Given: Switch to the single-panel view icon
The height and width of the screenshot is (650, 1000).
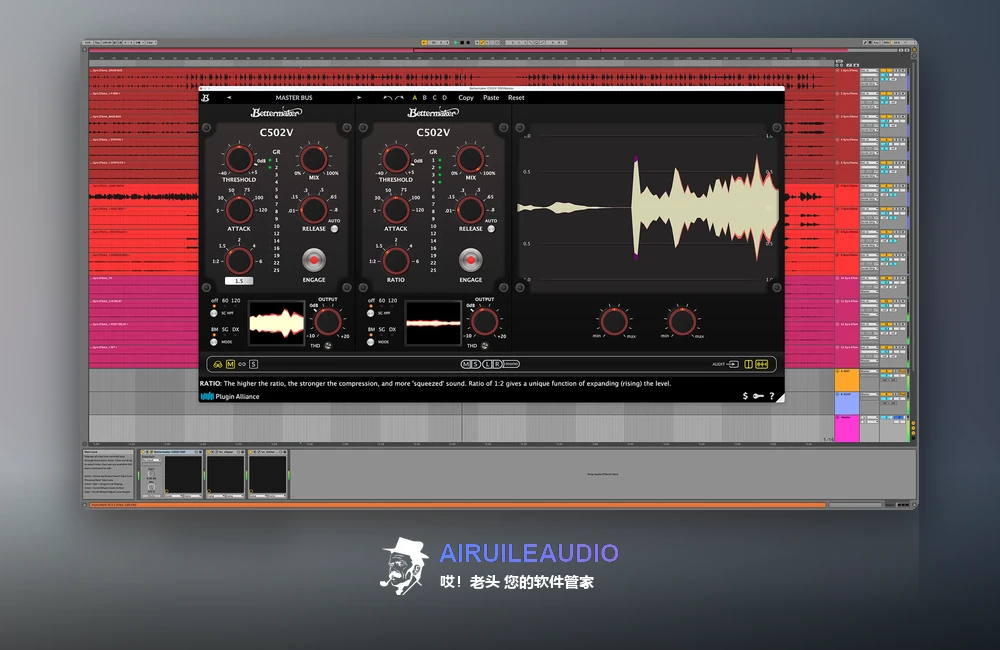Looking at the screenshot, I should point(749,364).
